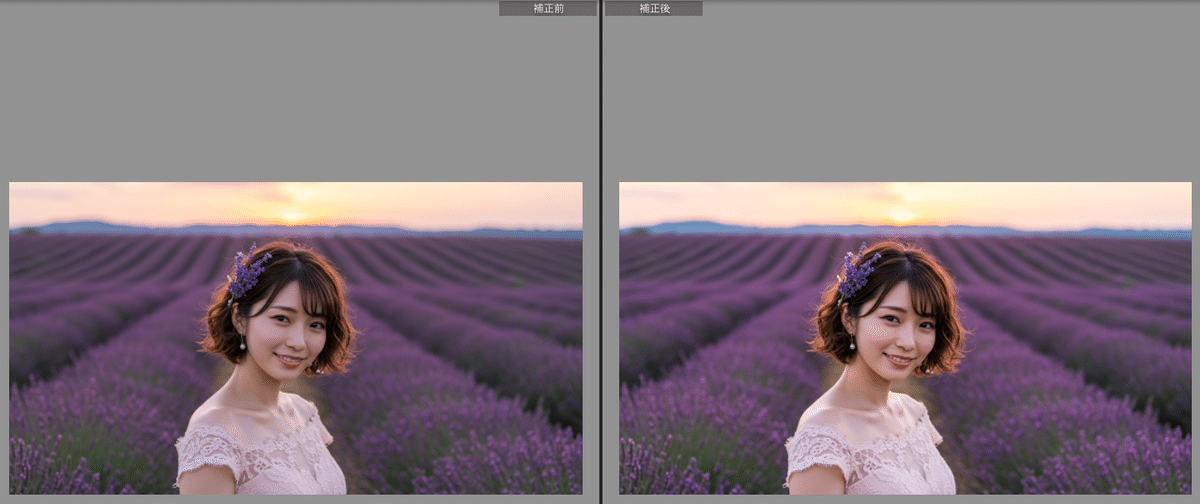Viewport: 1200px width, 504px height.
Task: Click the pearl earring in the before photo
Action: [243, 346]
